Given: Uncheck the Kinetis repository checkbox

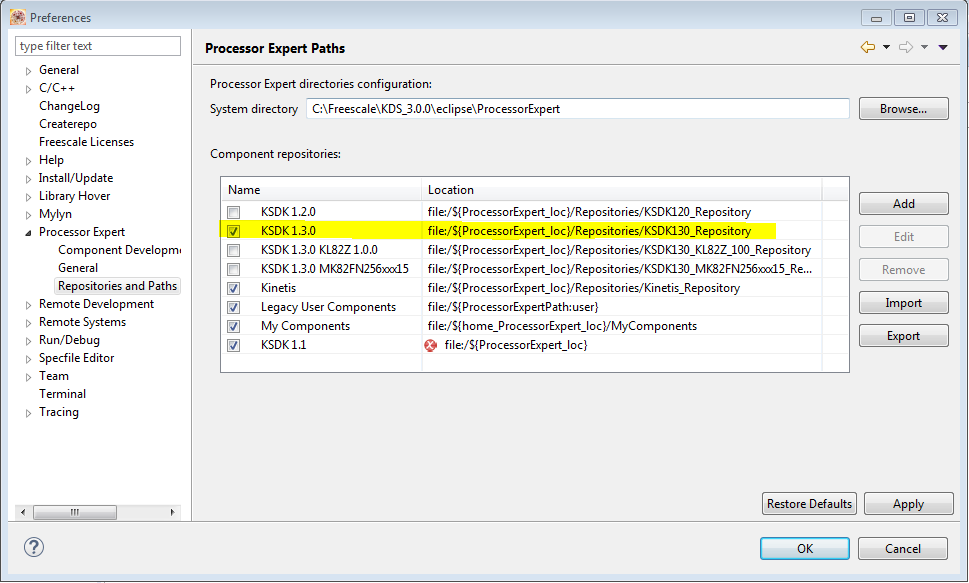Looking at the screenshot, I should pyautogui.click(x=233, y=288).
